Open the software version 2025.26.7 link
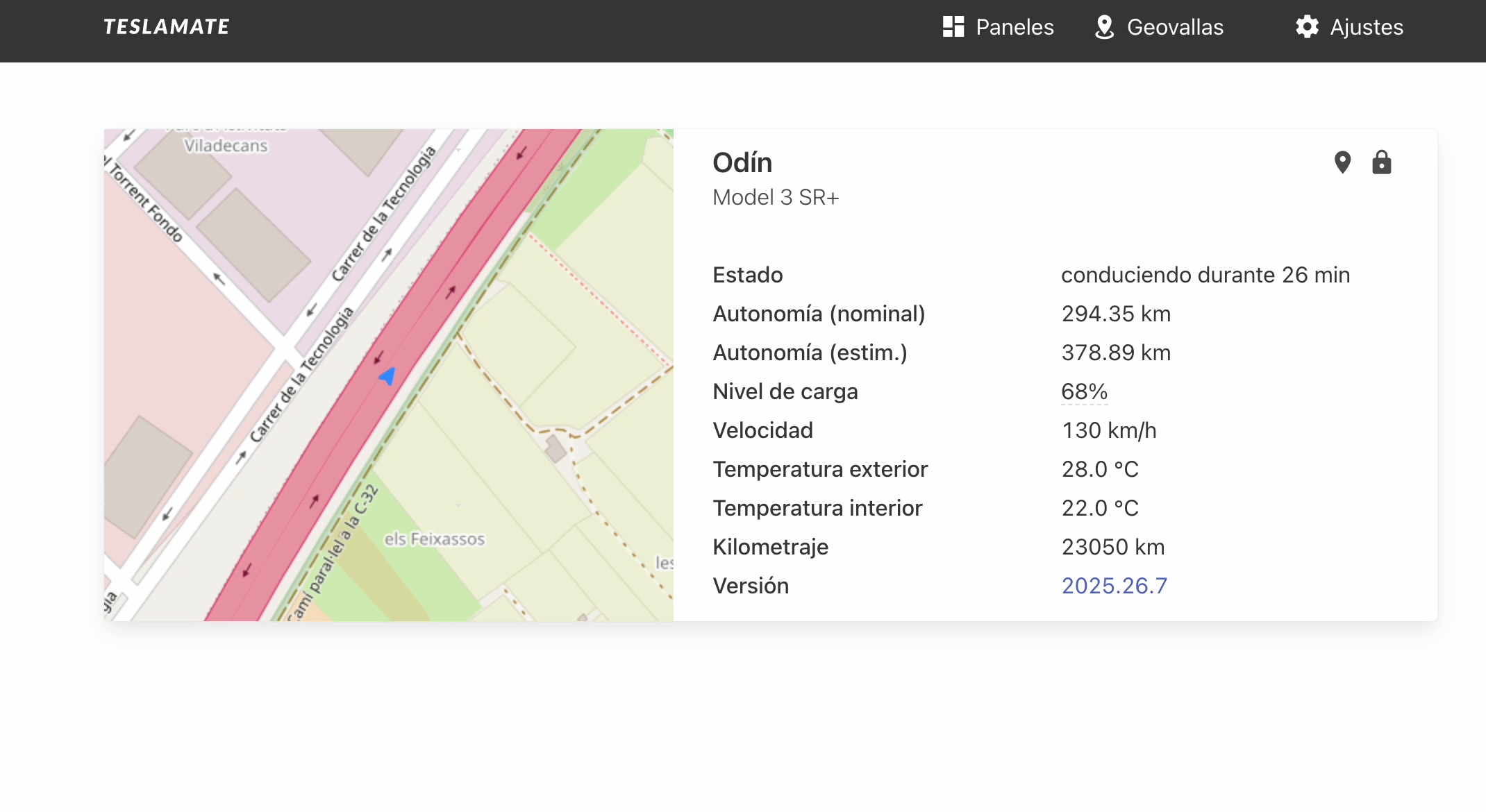Viewport: 1486px width, 812px height. pyautogui.click(x=1114, y=586)
